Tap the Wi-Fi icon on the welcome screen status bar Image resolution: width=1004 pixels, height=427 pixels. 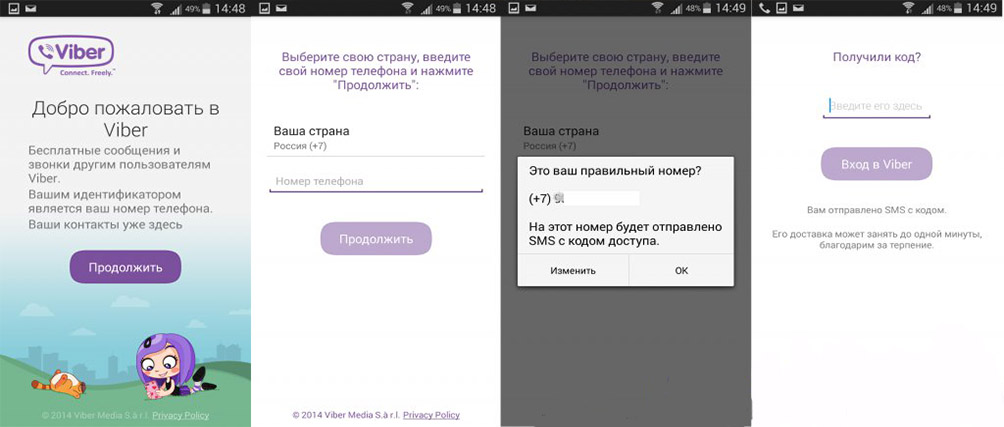(x=156, y=8)
